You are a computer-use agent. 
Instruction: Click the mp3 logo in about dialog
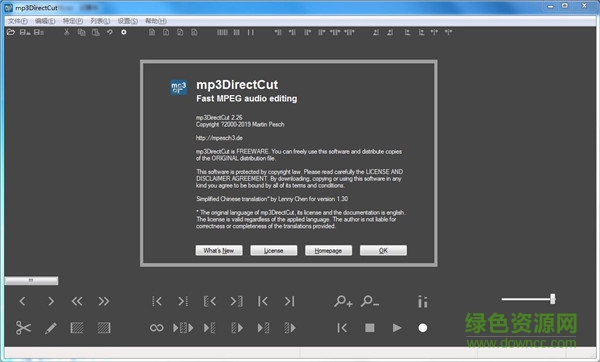point(178,88)
